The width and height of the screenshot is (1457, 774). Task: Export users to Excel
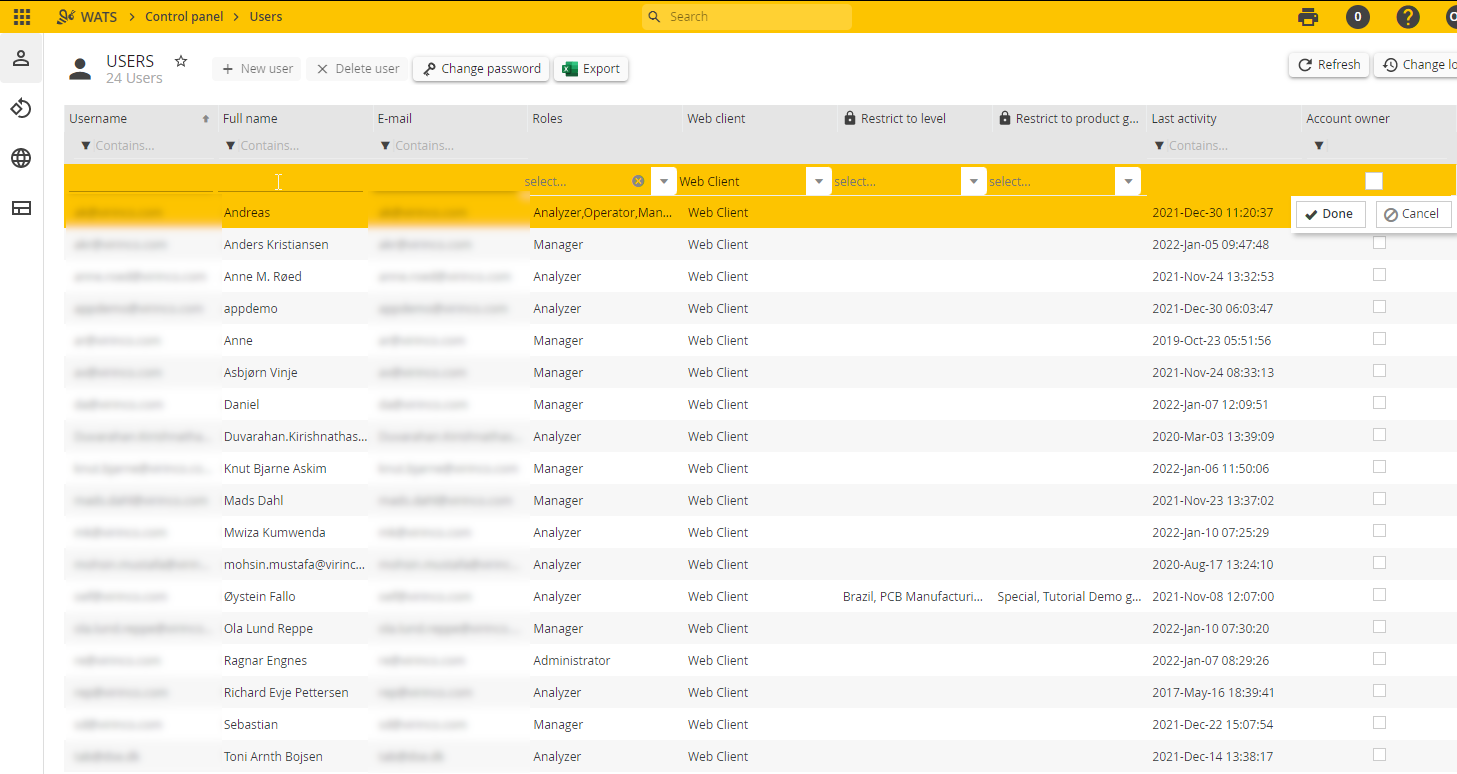click(x=591, y=69)
